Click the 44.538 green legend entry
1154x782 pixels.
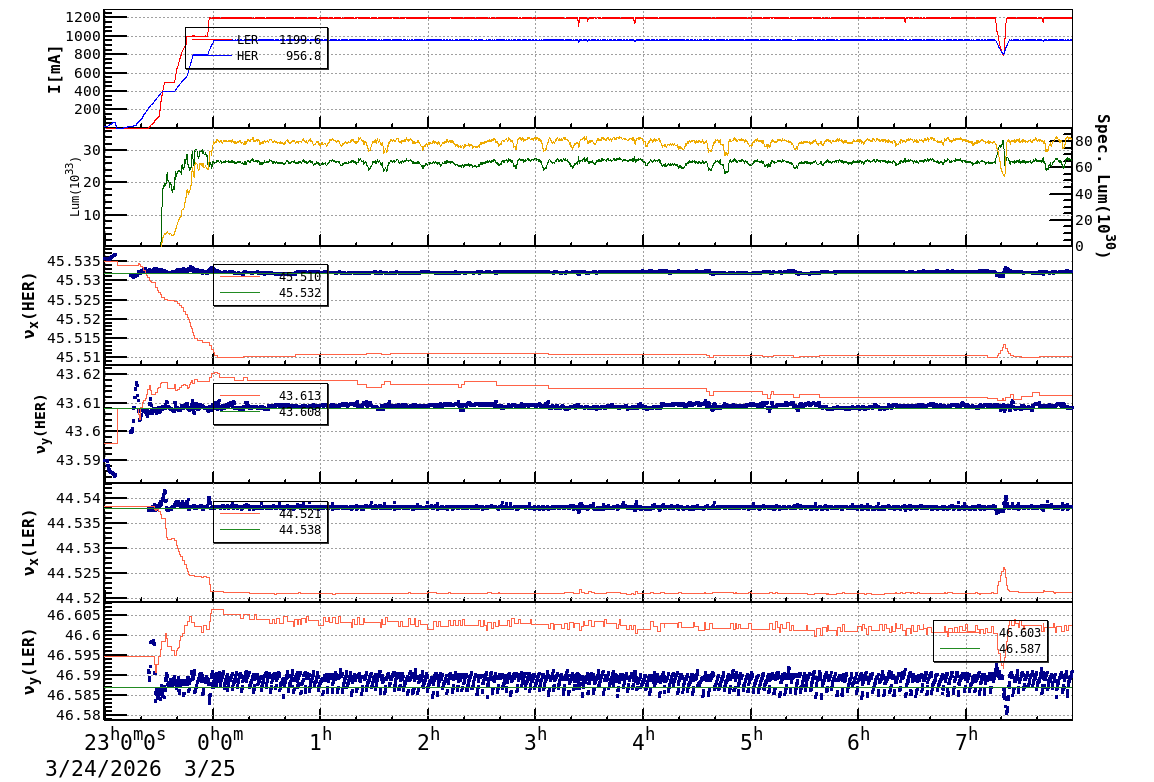[x=271, y=530]
